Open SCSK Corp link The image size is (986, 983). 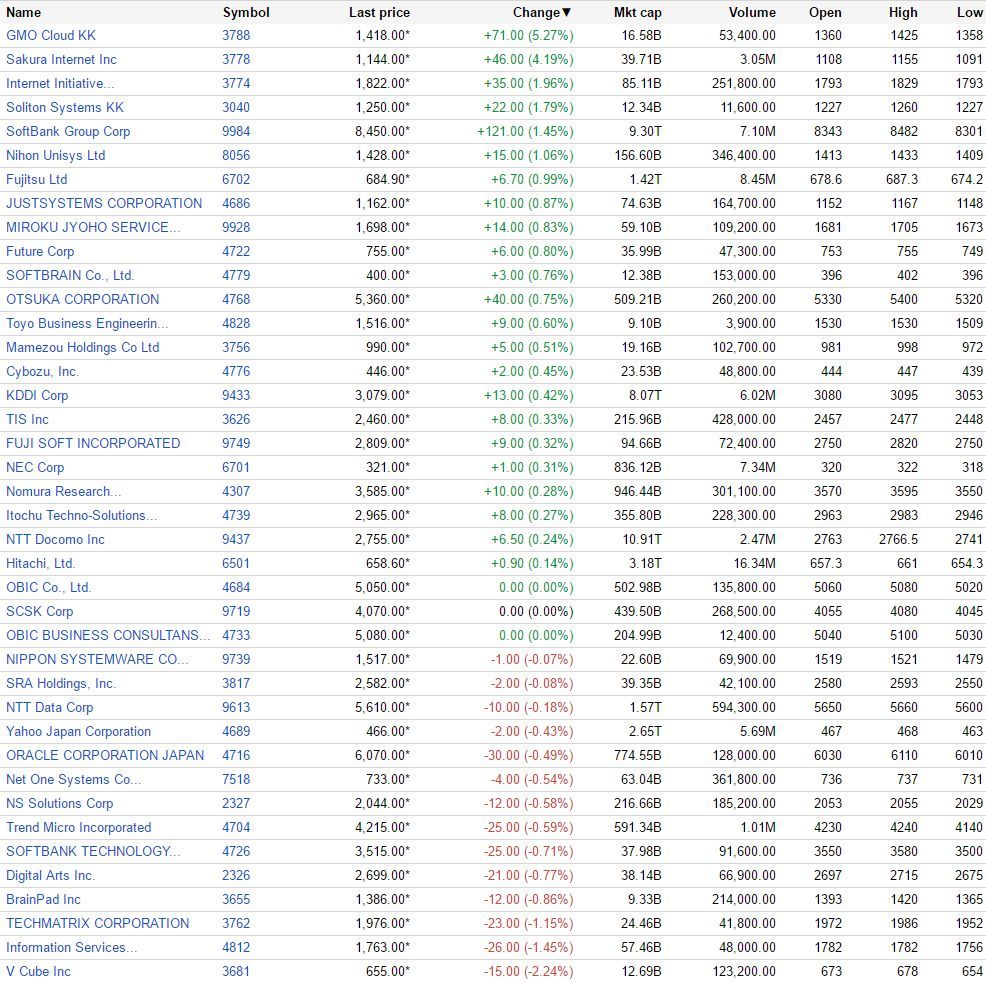[x=40, y=611]
